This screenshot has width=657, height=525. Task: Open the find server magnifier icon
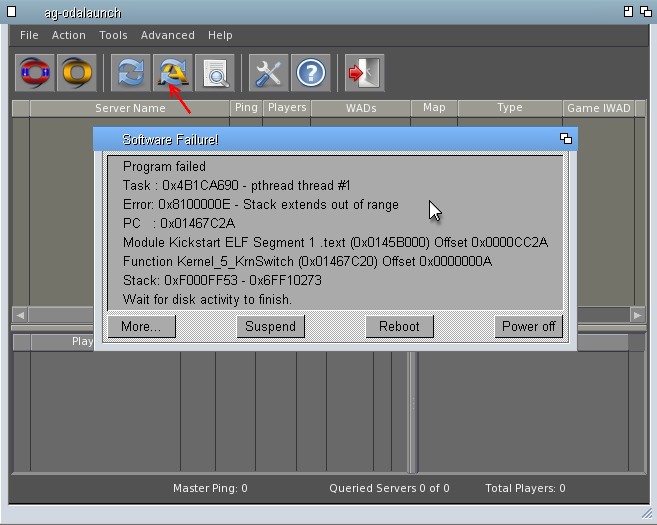pyautogui.click(x=215, y=73)
